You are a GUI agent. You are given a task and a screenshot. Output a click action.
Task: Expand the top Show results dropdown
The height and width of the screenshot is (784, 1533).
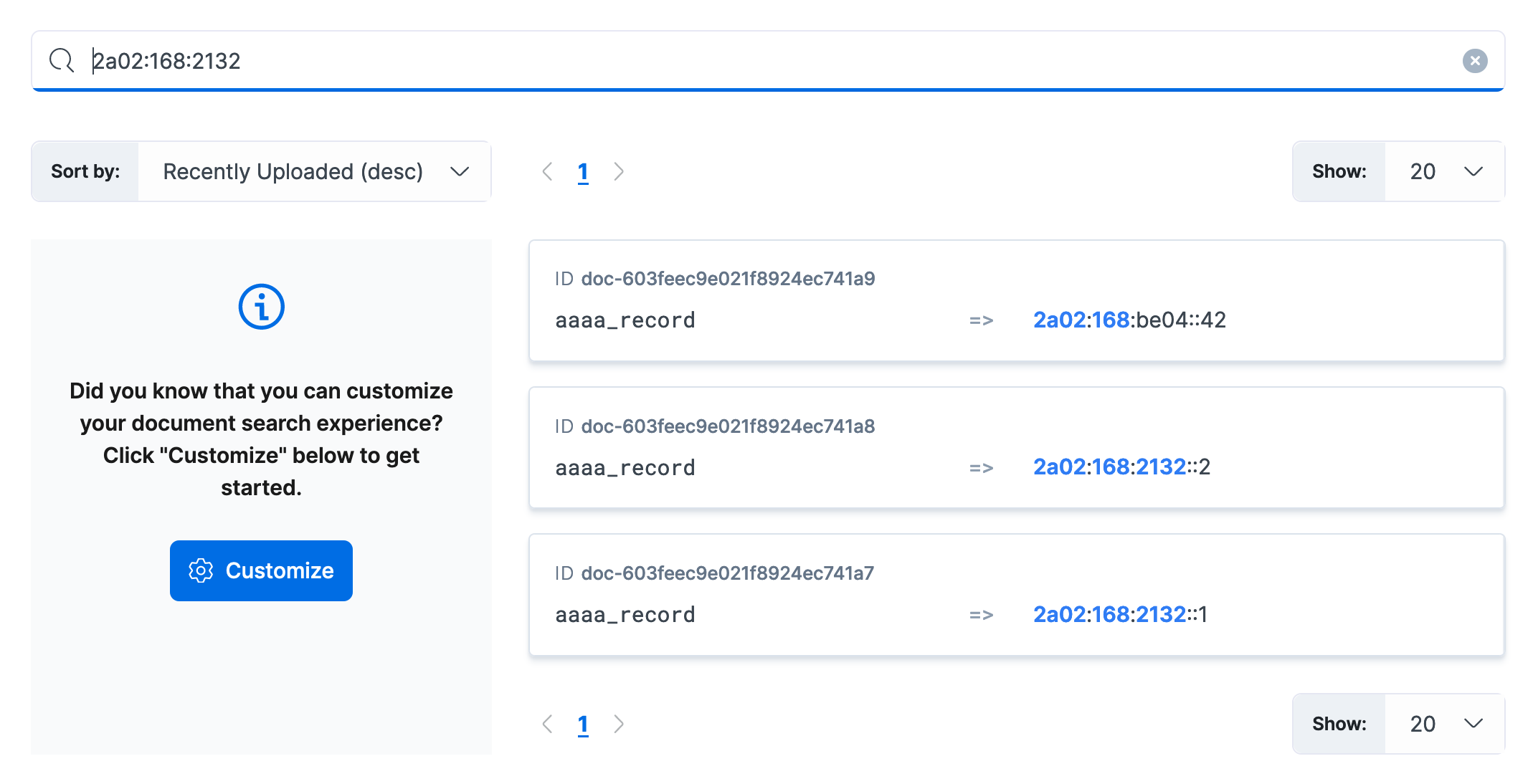click(1444, 172)
